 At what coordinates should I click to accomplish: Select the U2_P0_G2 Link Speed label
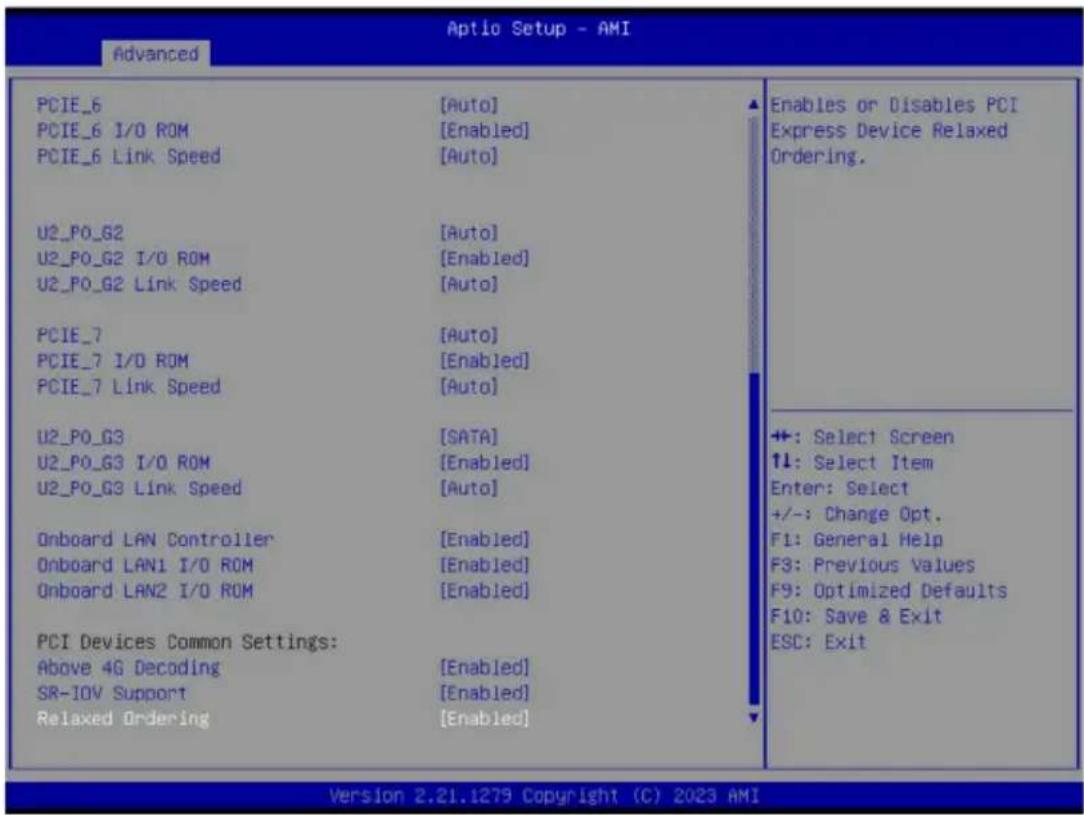point(139,284)
